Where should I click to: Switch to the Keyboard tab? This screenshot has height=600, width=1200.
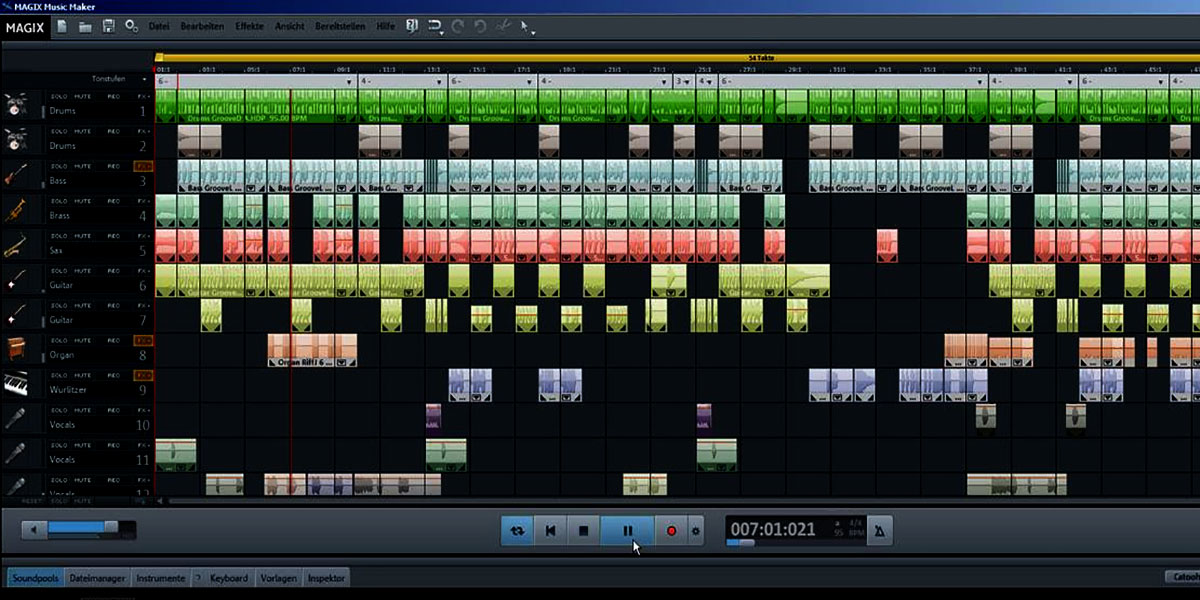[x=222, y=578]
